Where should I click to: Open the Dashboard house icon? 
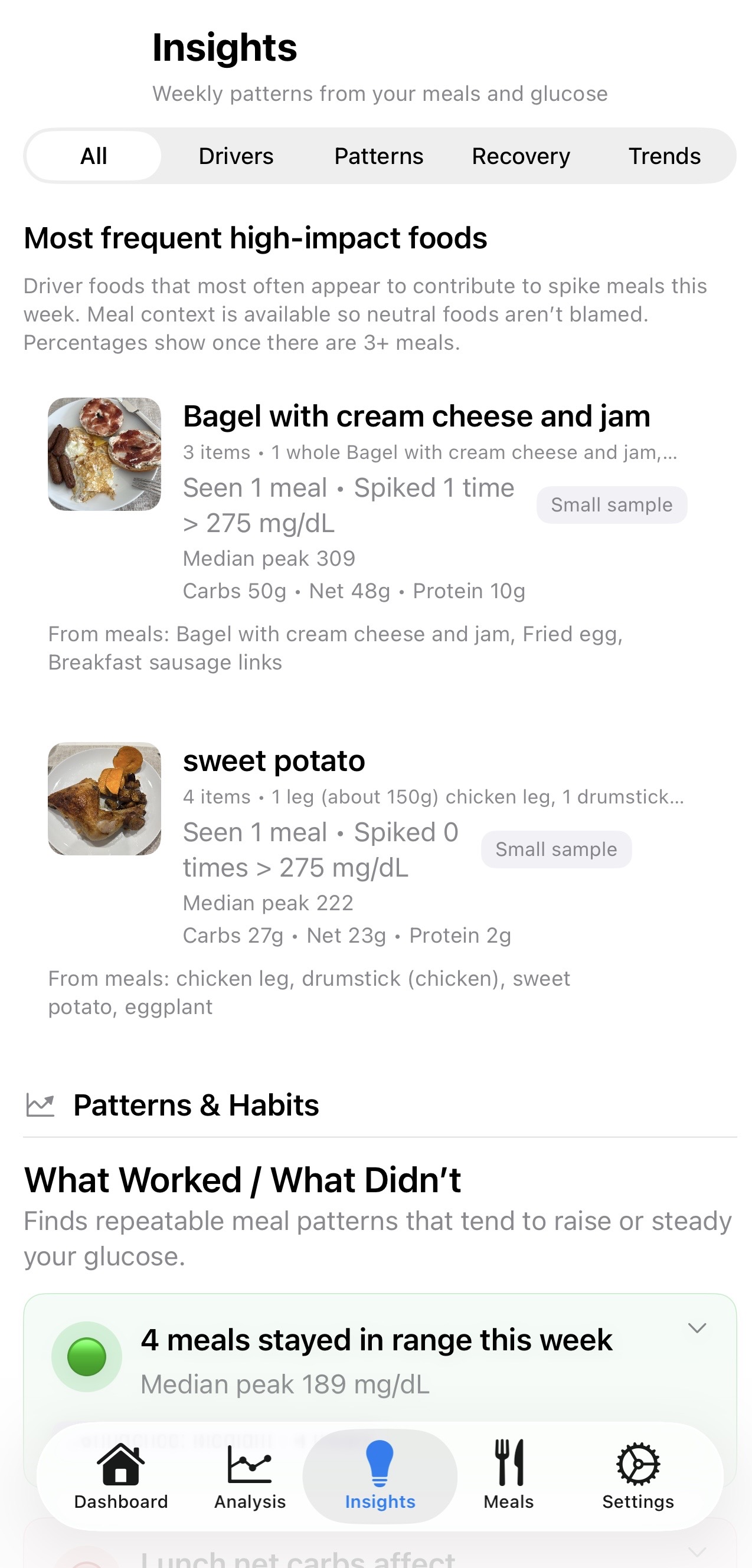(120, 1466)
